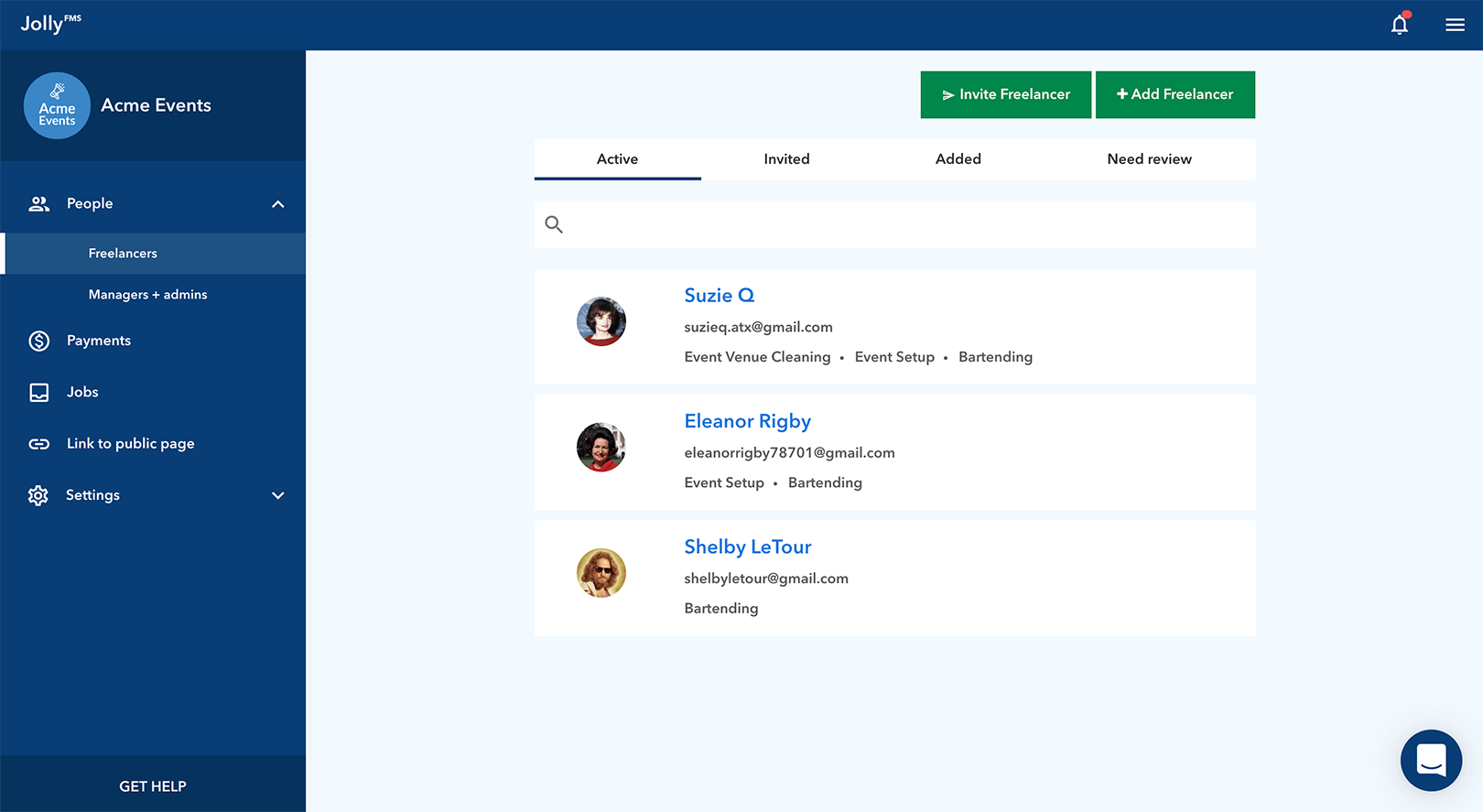Select the People menu label
This screenshot has width=1483, height=812.
[90, 203]
